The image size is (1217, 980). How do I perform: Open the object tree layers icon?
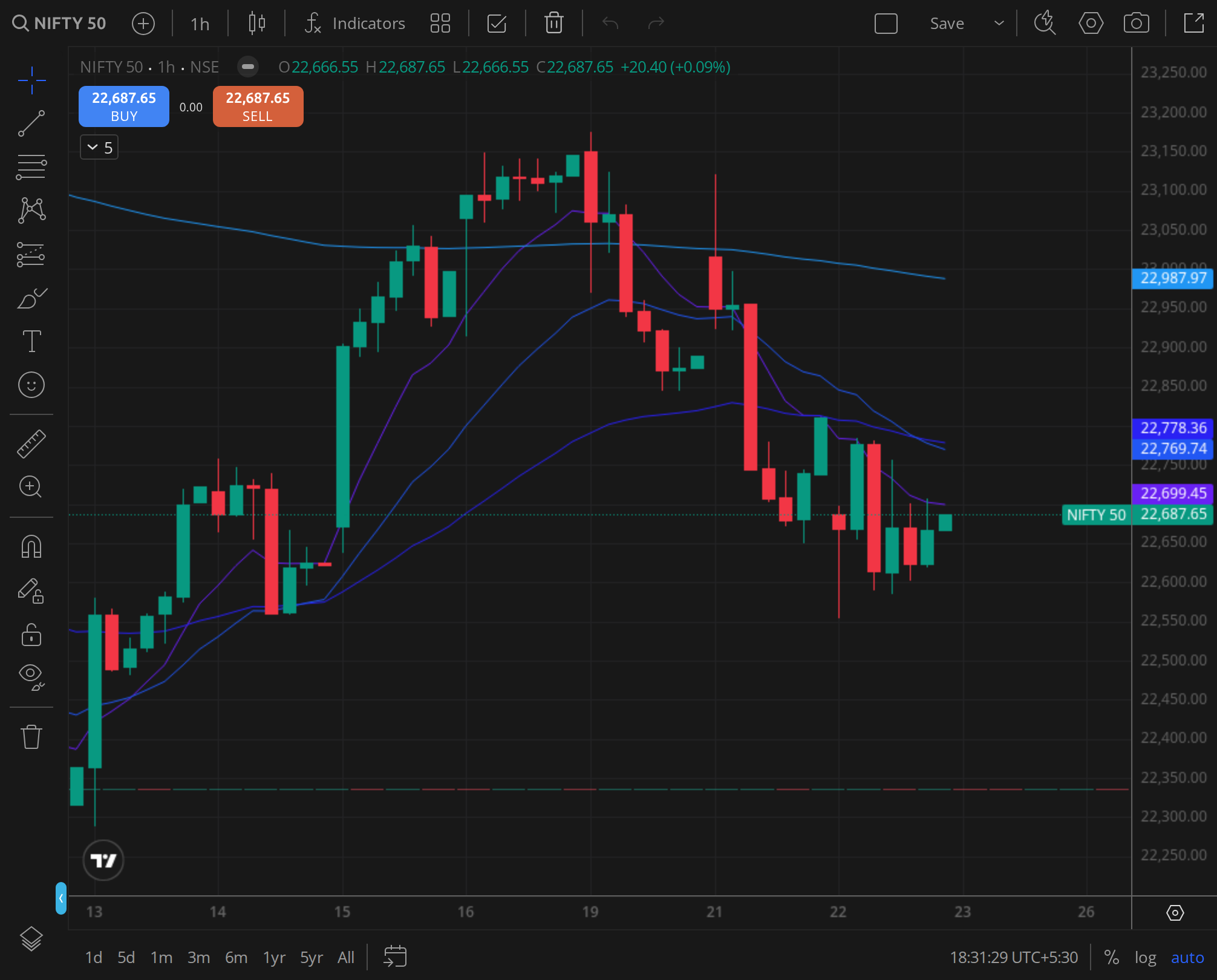coord(31,939)
